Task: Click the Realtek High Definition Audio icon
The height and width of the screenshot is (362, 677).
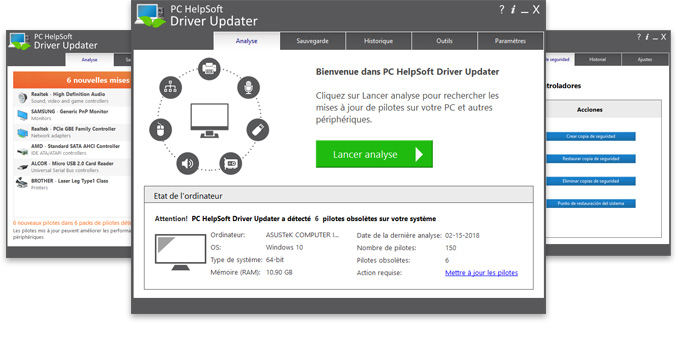Action: pos(22,98)
